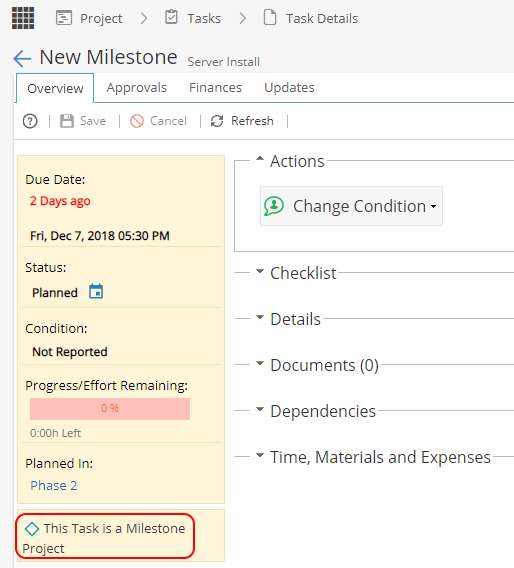Click the Server Install subtitle

(223, 62)
